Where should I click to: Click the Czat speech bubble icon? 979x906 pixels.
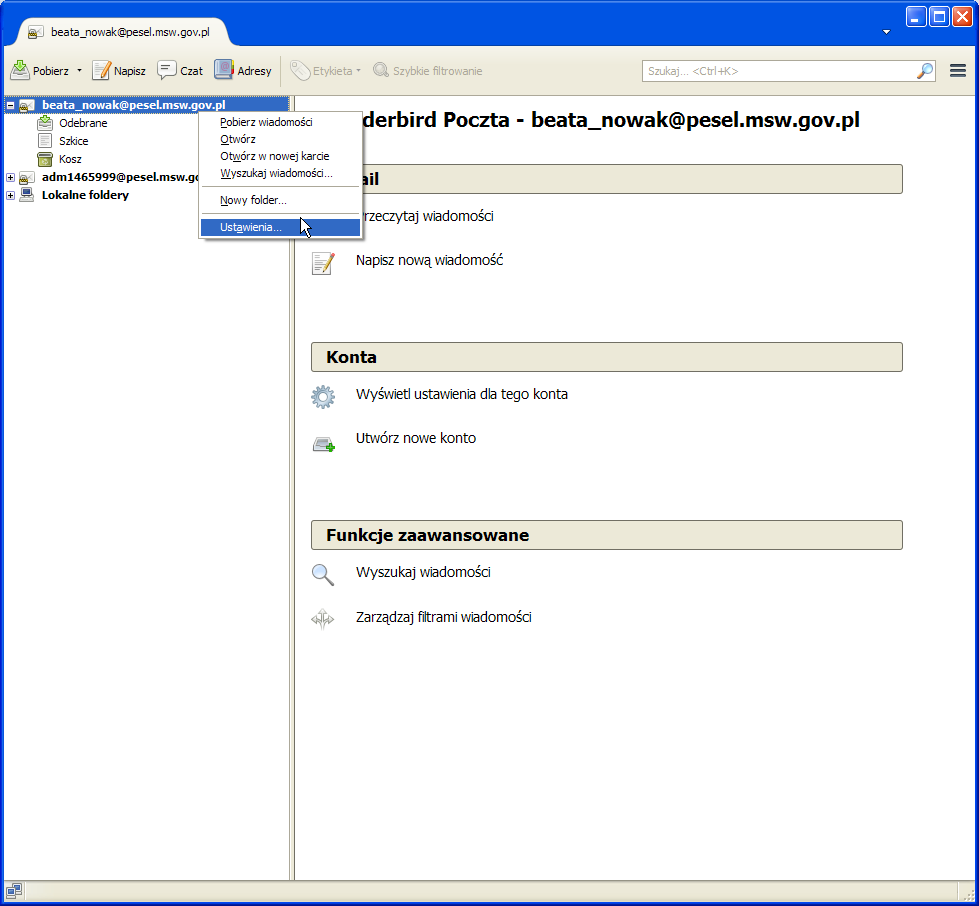pos(167,70)
